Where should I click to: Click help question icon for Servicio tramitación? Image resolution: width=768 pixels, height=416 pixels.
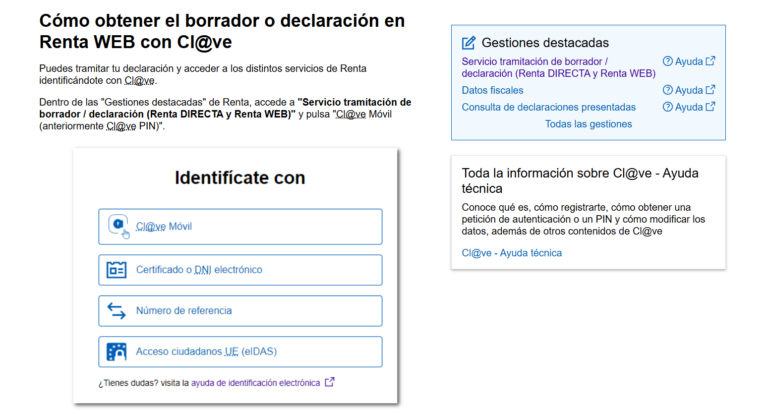pos(668,61)
